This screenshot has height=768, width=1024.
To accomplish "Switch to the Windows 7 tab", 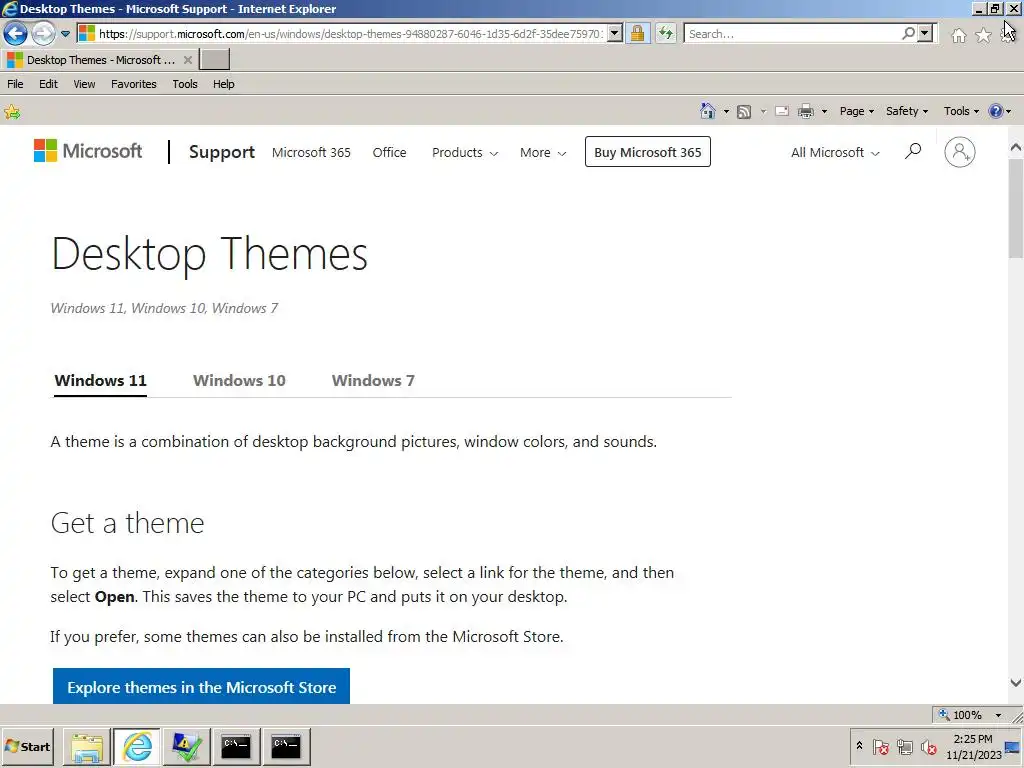I will [x=373, y=380].
